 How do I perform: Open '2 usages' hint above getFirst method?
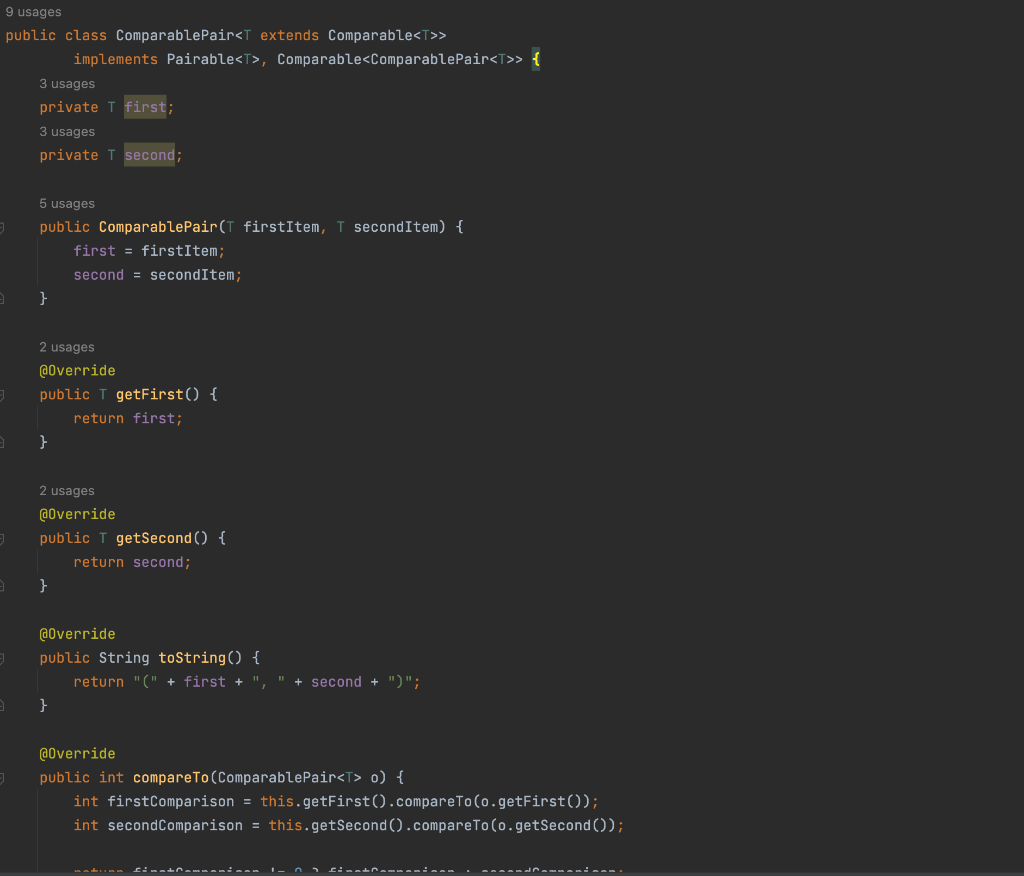[67, 347]
